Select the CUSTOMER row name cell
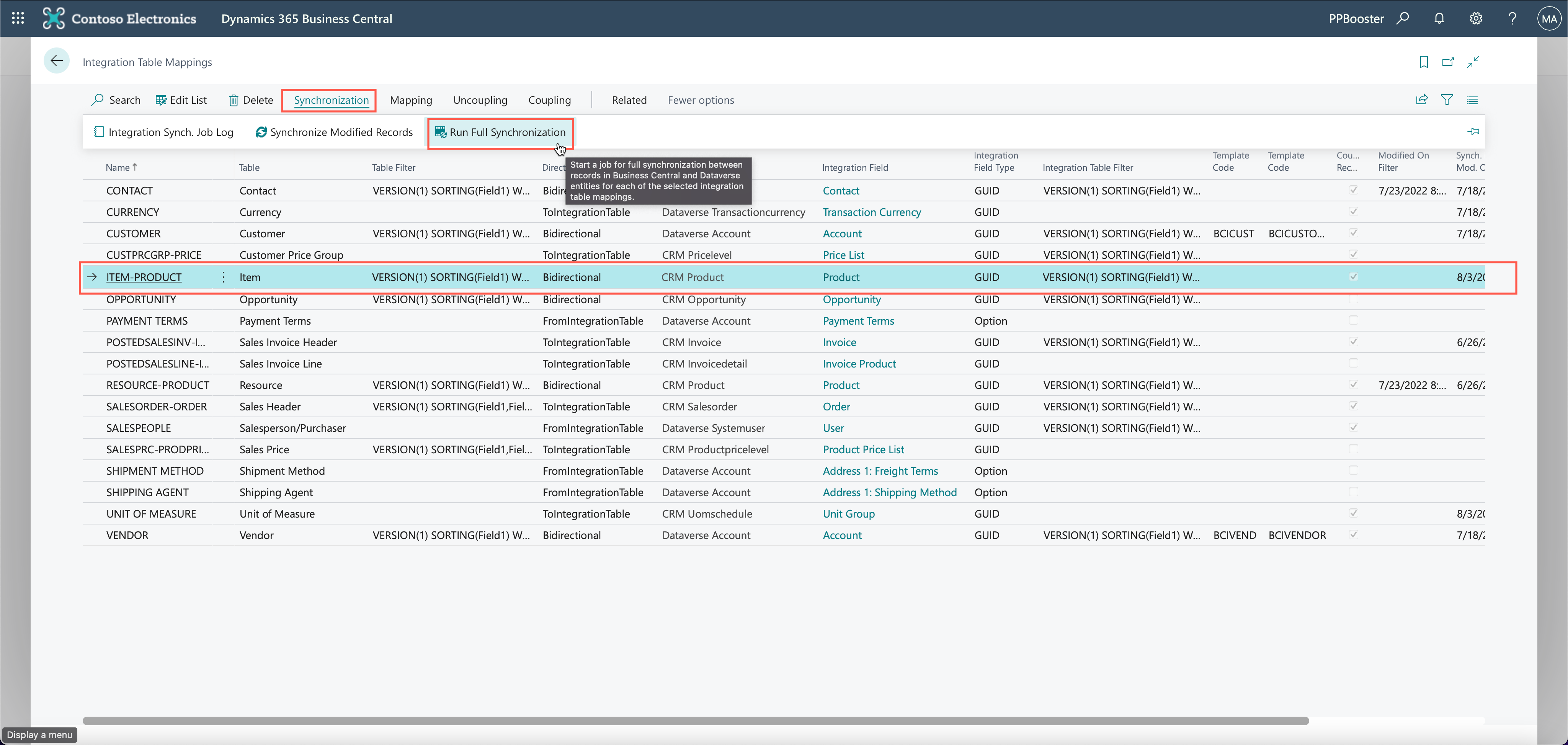The height and width of the screenshot is (745, 1568). [x=133, y=233]
